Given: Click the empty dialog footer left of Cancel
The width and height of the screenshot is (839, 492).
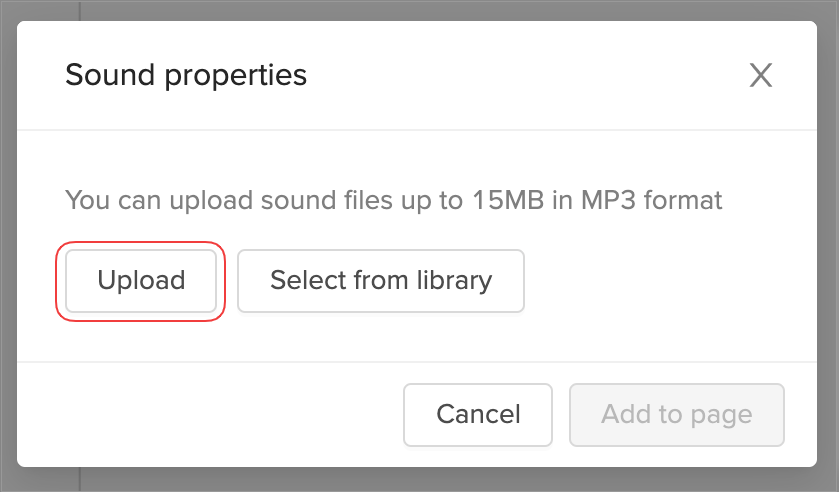Looking at the screenshot, I should [x=210, y=414].
